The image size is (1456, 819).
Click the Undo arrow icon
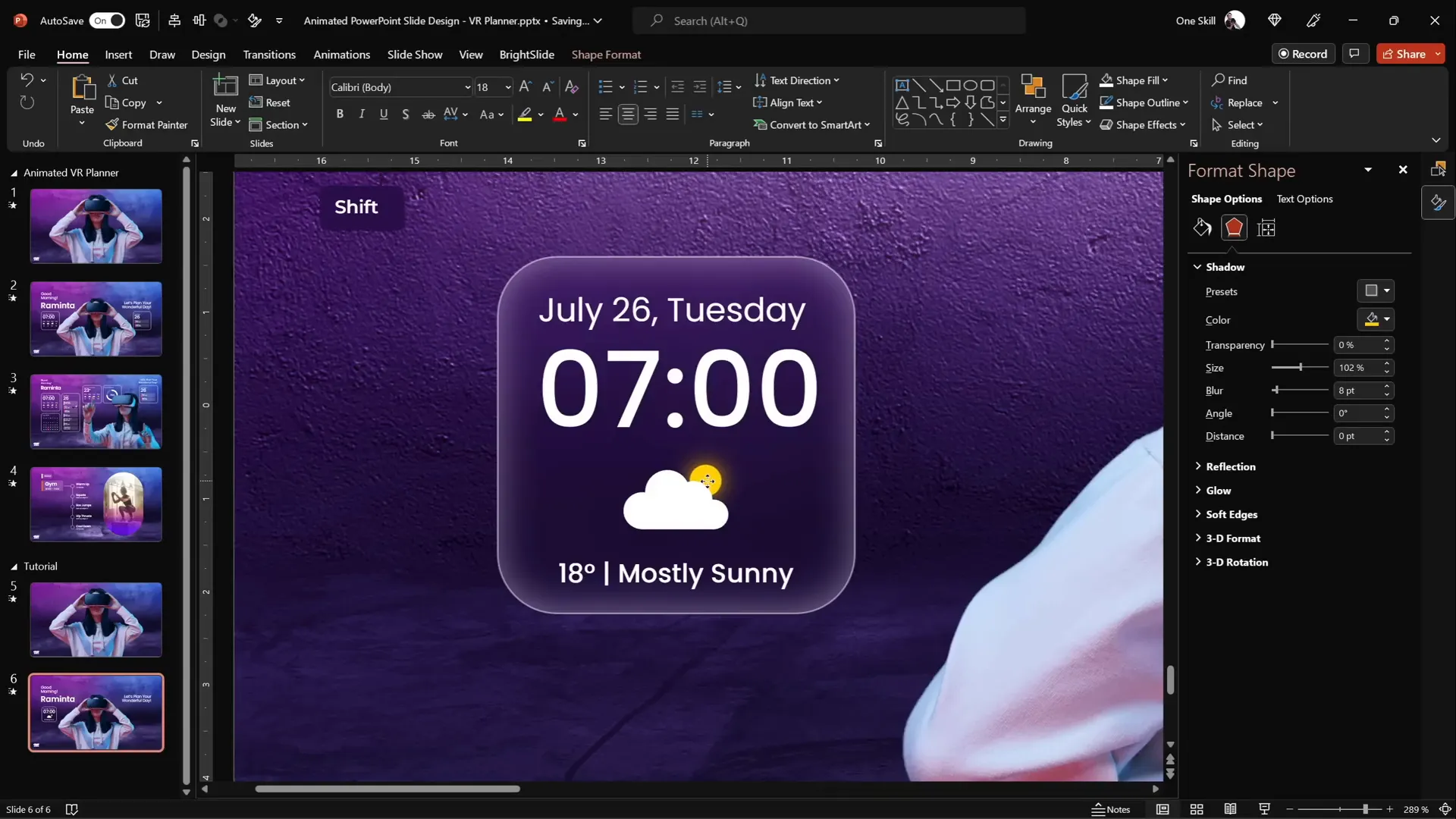coord(27,80)
